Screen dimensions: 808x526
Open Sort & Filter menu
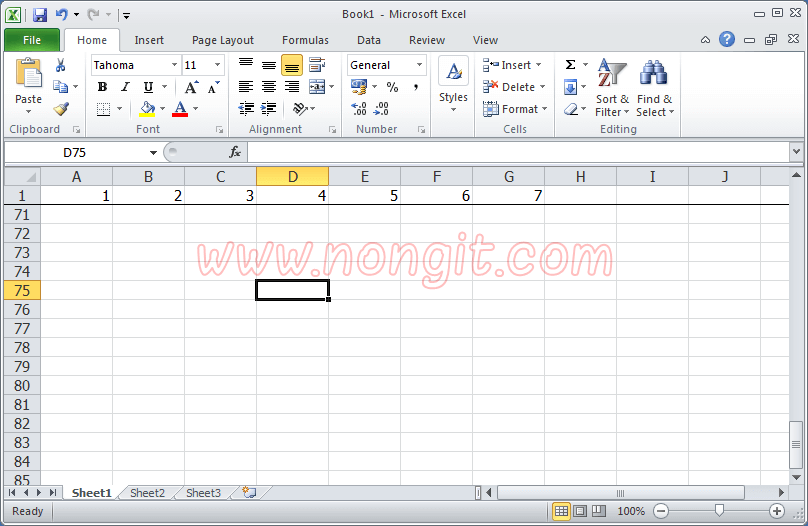(612, 88)
